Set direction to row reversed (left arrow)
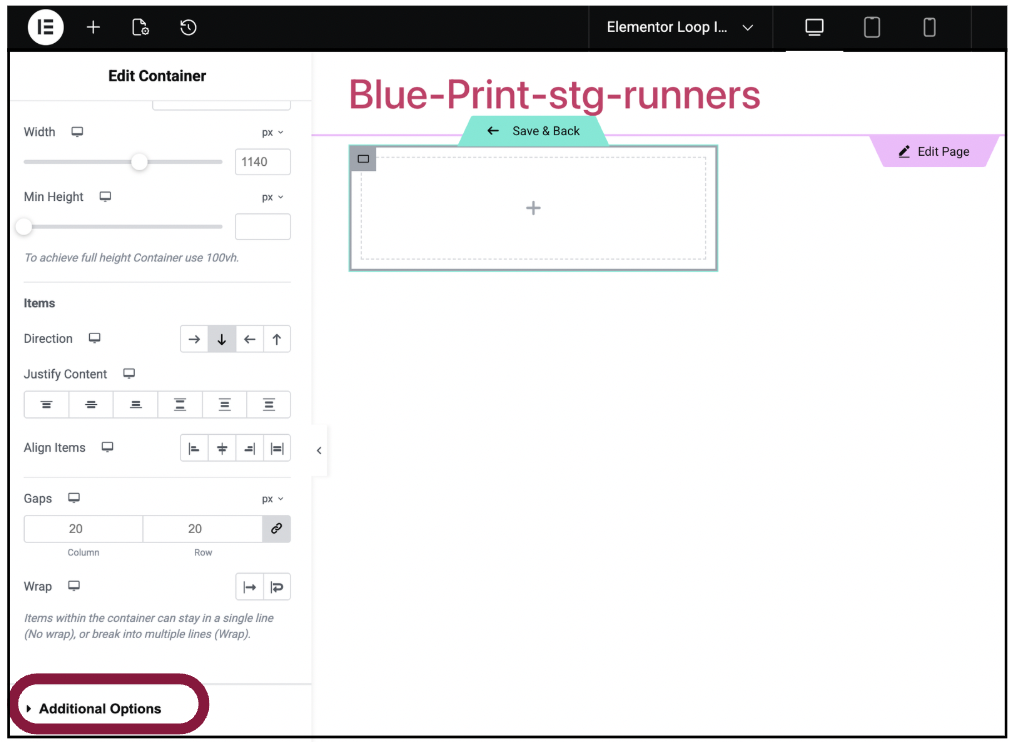 coord(249,339)
